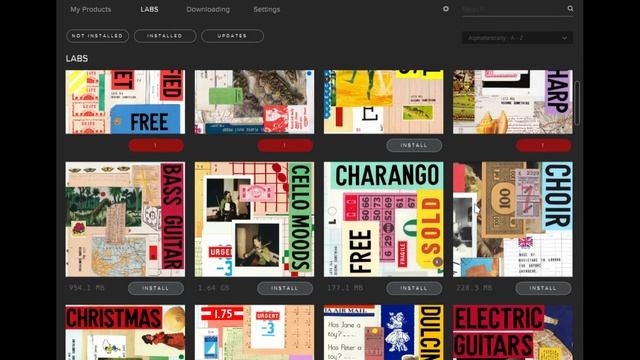Click the 228.3 MB size label
640x360 pixels.
[x=474, y=288]
